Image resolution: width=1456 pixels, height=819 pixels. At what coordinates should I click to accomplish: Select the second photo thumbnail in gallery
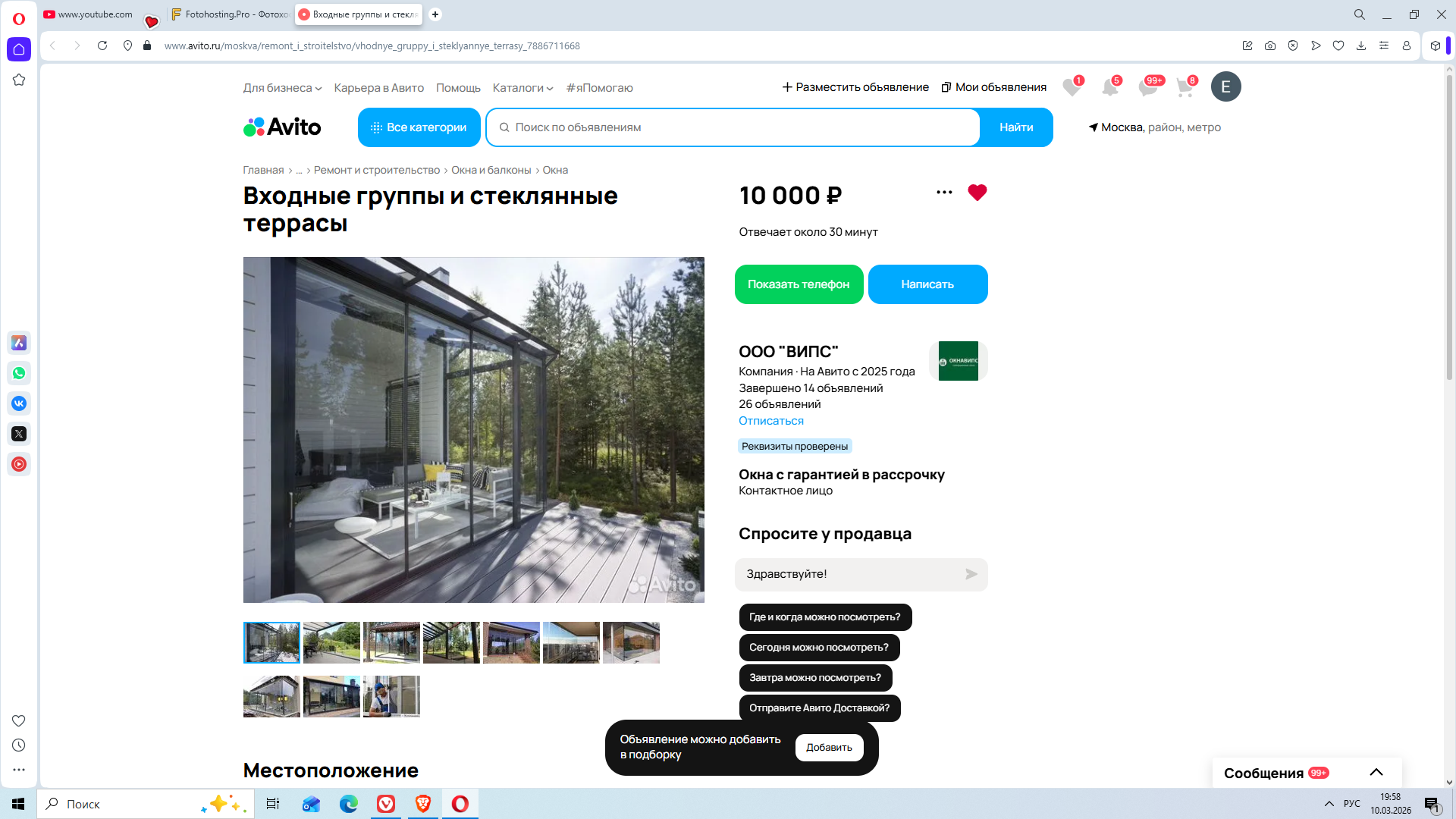(331, 642)
